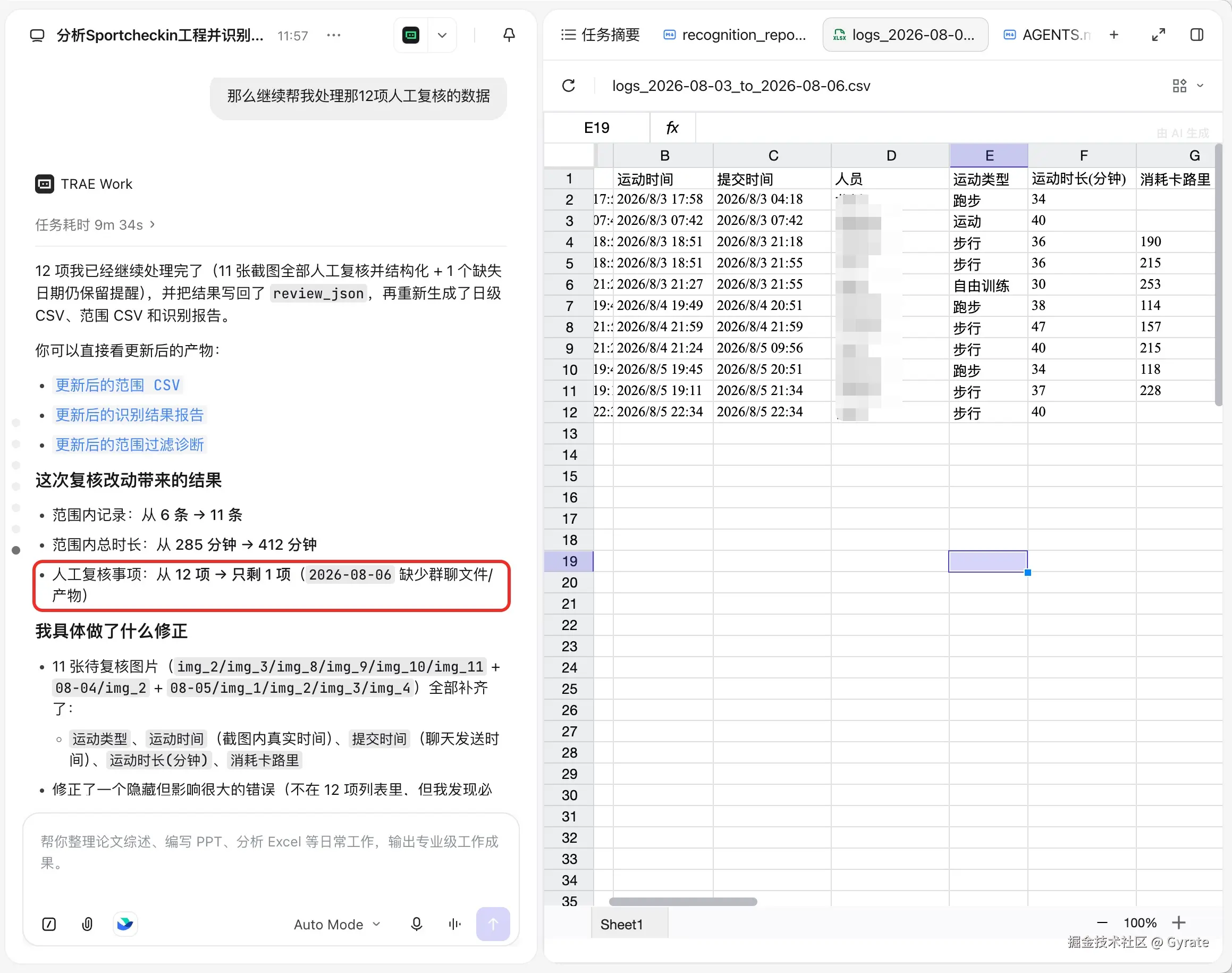Switch to the recognition_repo... tab
The width and height of the screenshot is (1232, 973).
tap(735, 35)
